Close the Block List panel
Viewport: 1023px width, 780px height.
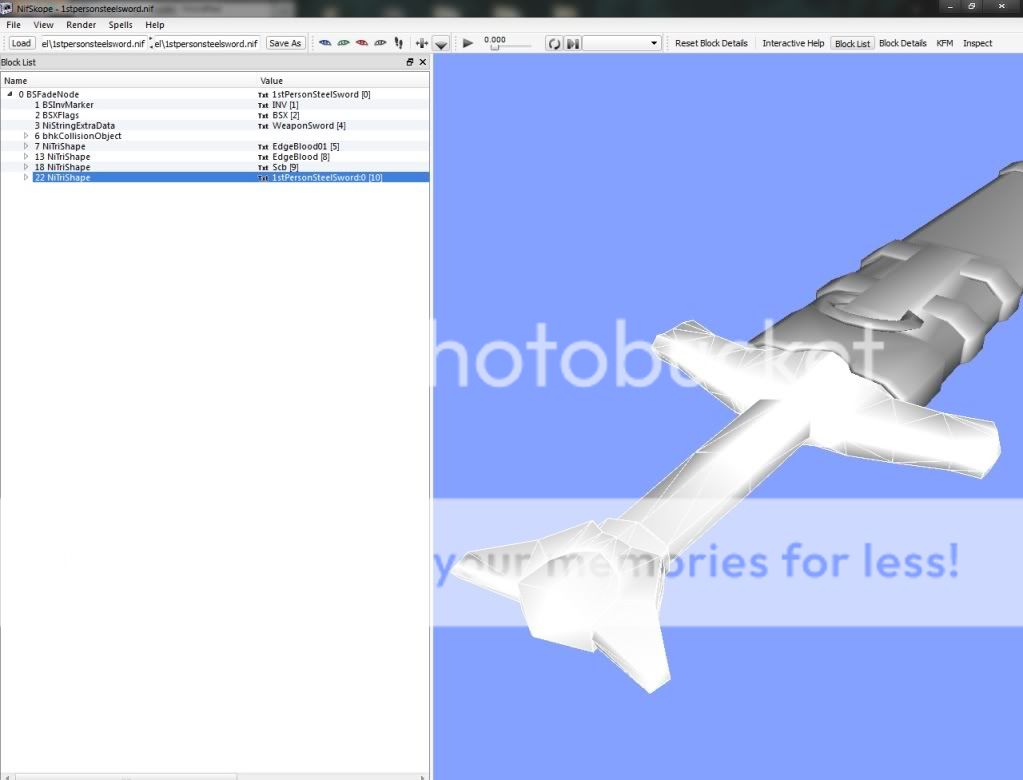pos(422,62)
